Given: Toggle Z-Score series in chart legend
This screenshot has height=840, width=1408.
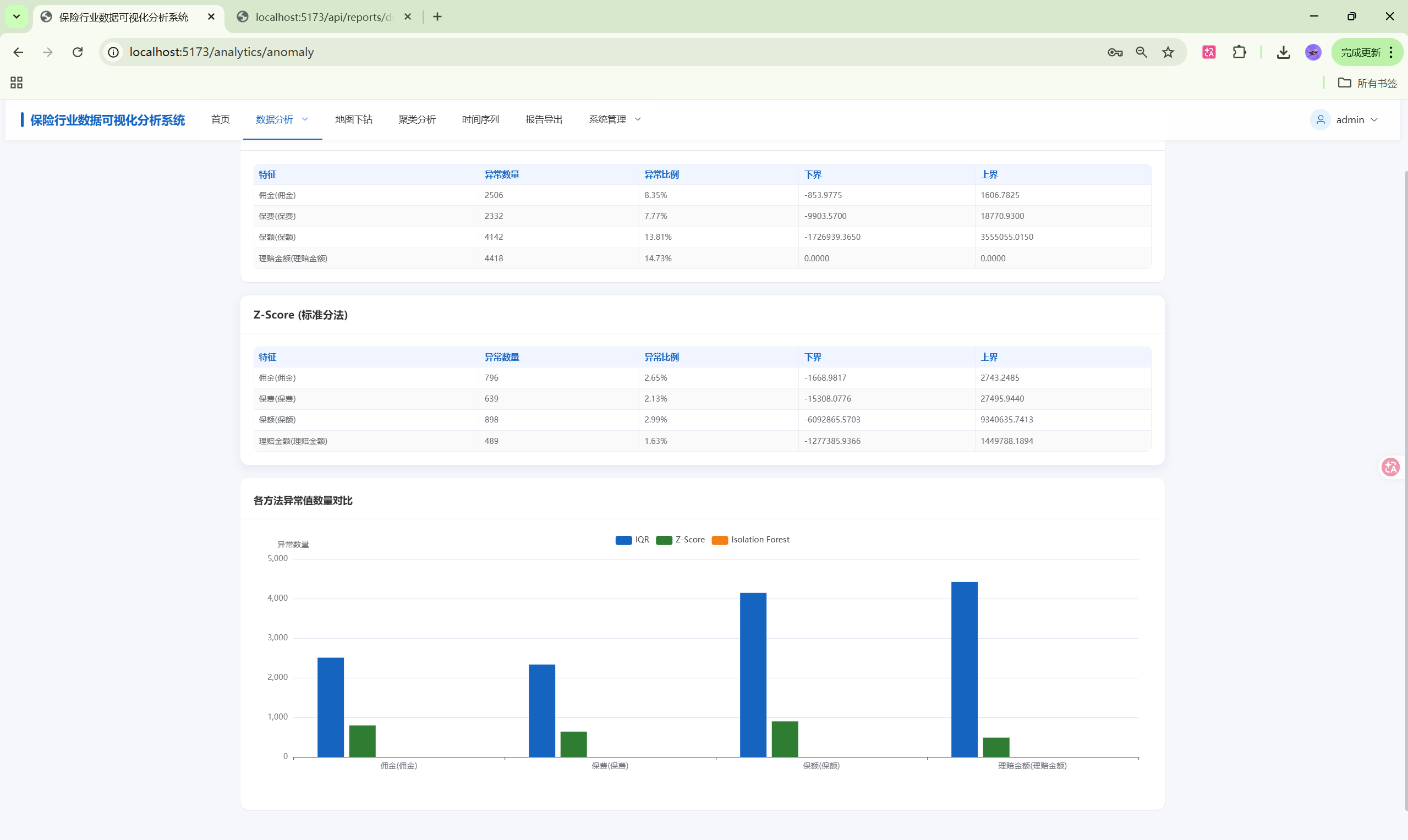Looking at the screenshot, I should pos(680,540).
